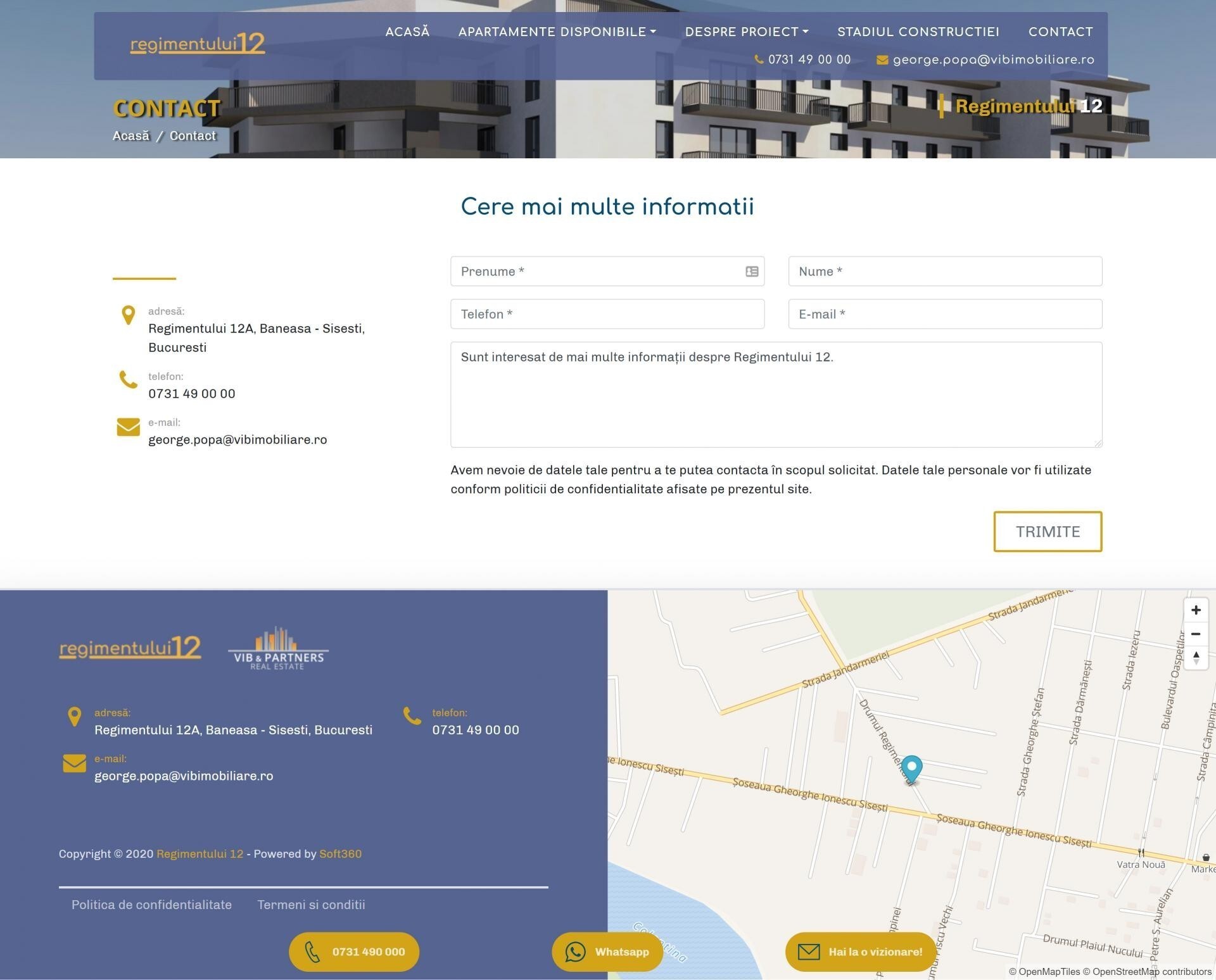Click the map zoom in plus button
Image resolution: width=1216 pixels, height=980 pixels.
click(1196, 610)
